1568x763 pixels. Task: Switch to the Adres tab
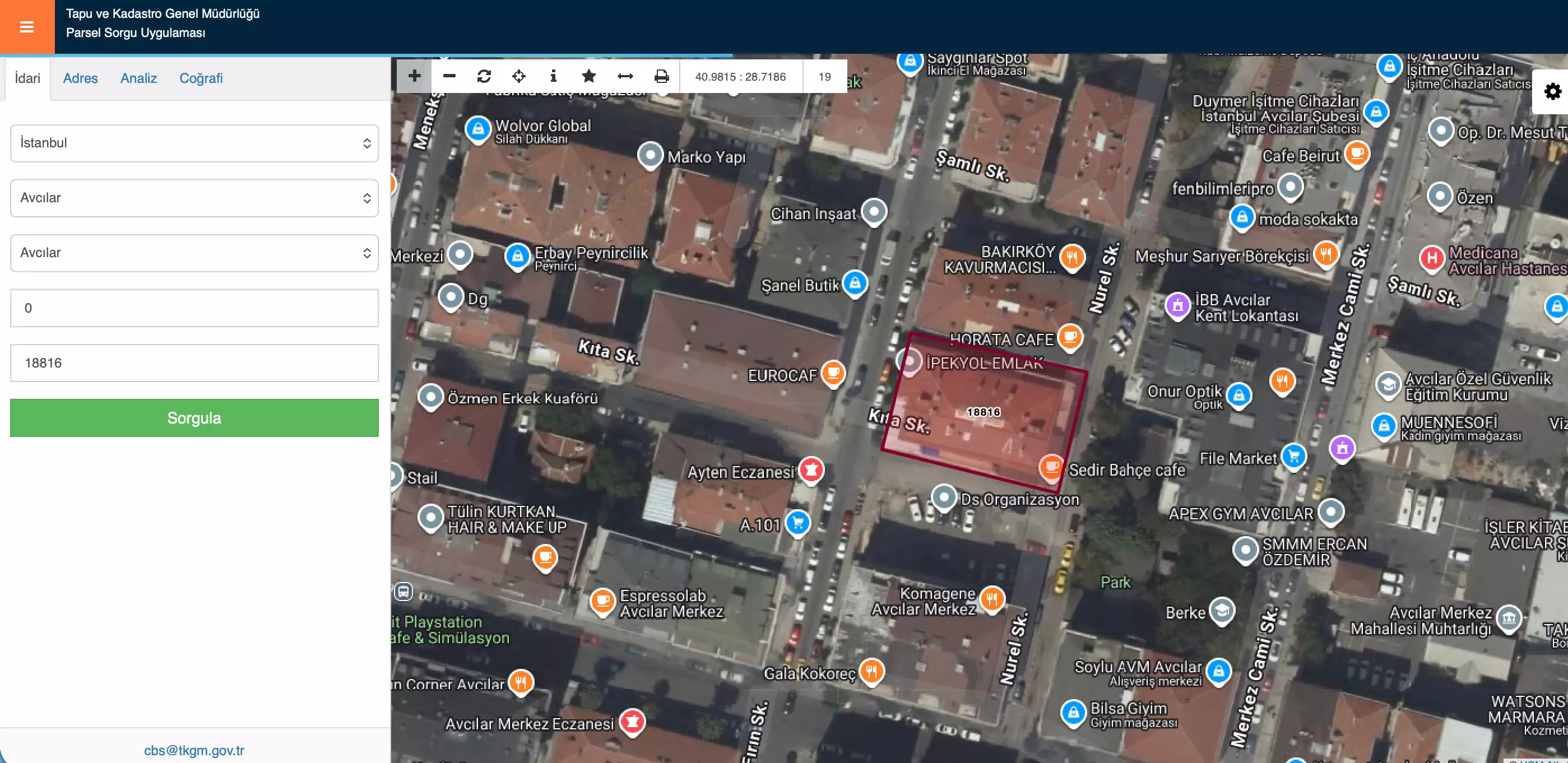tap(80, 78)
